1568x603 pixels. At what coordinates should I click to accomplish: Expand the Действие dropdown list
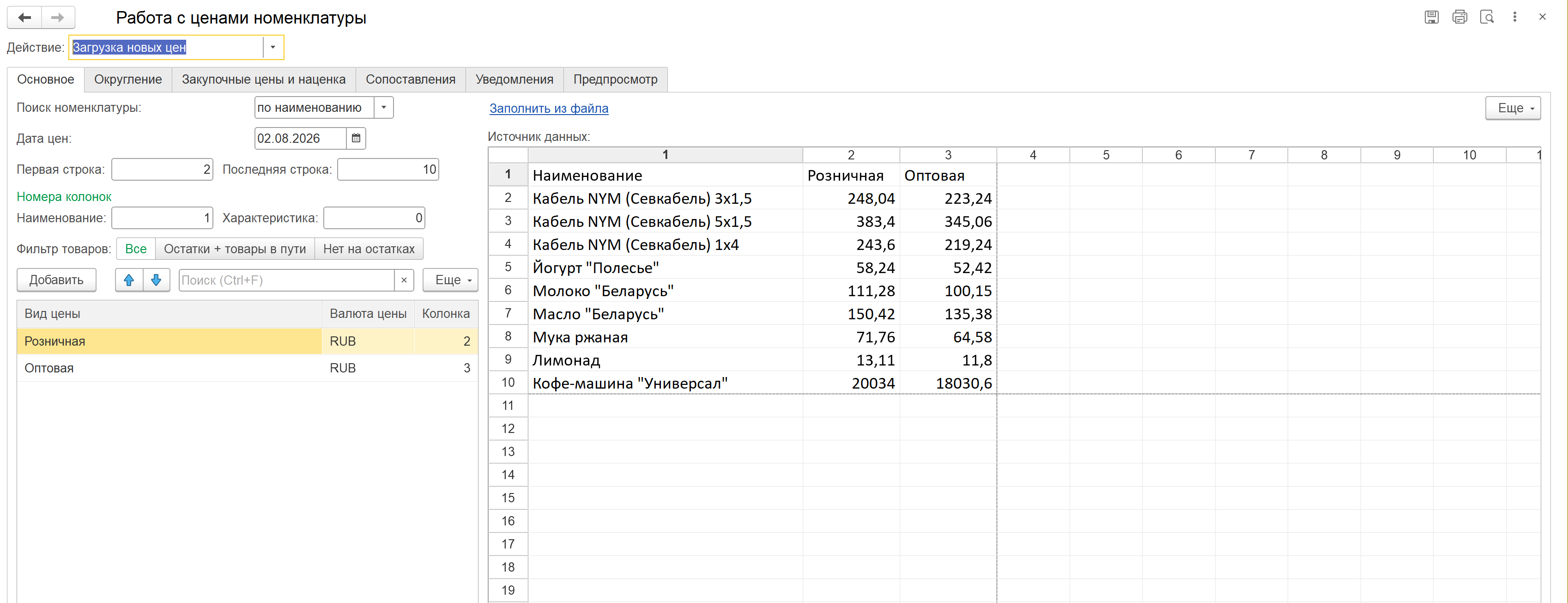[x=273, y=48]
